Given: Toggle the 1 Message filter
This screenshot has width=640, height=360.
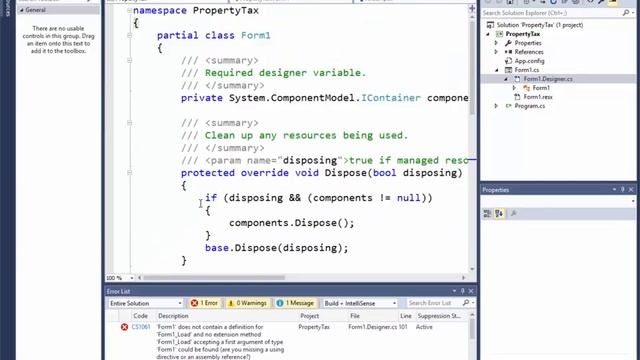Looking at the screenshot, I should [295, 303].
